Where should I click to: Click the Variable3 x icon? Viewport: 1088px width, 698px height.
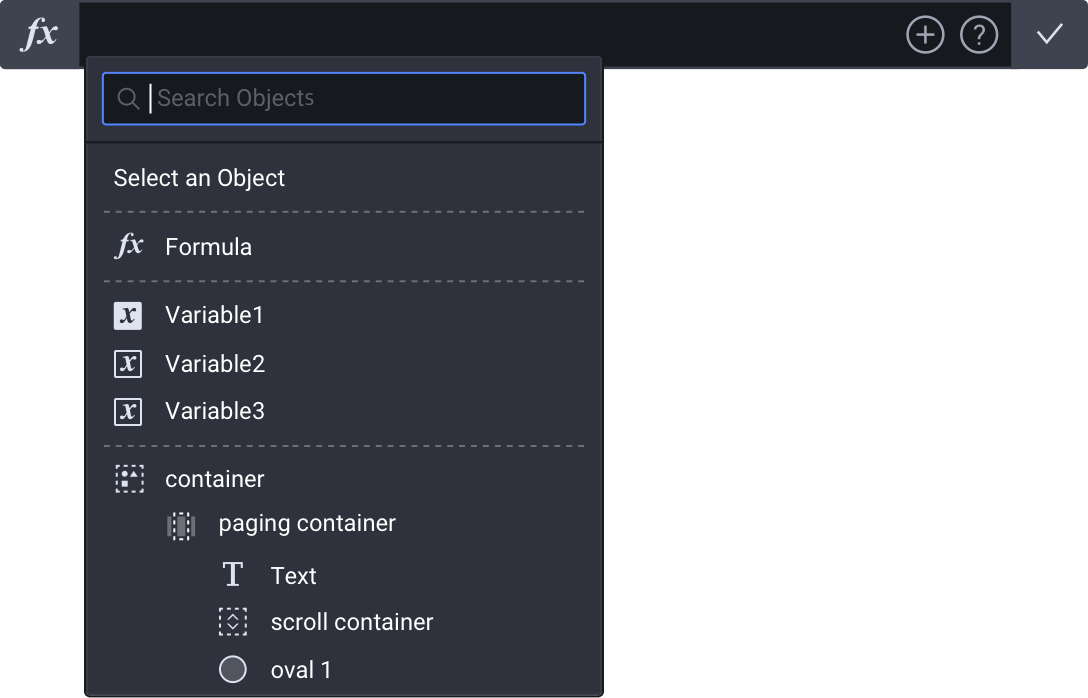[128, 412]
